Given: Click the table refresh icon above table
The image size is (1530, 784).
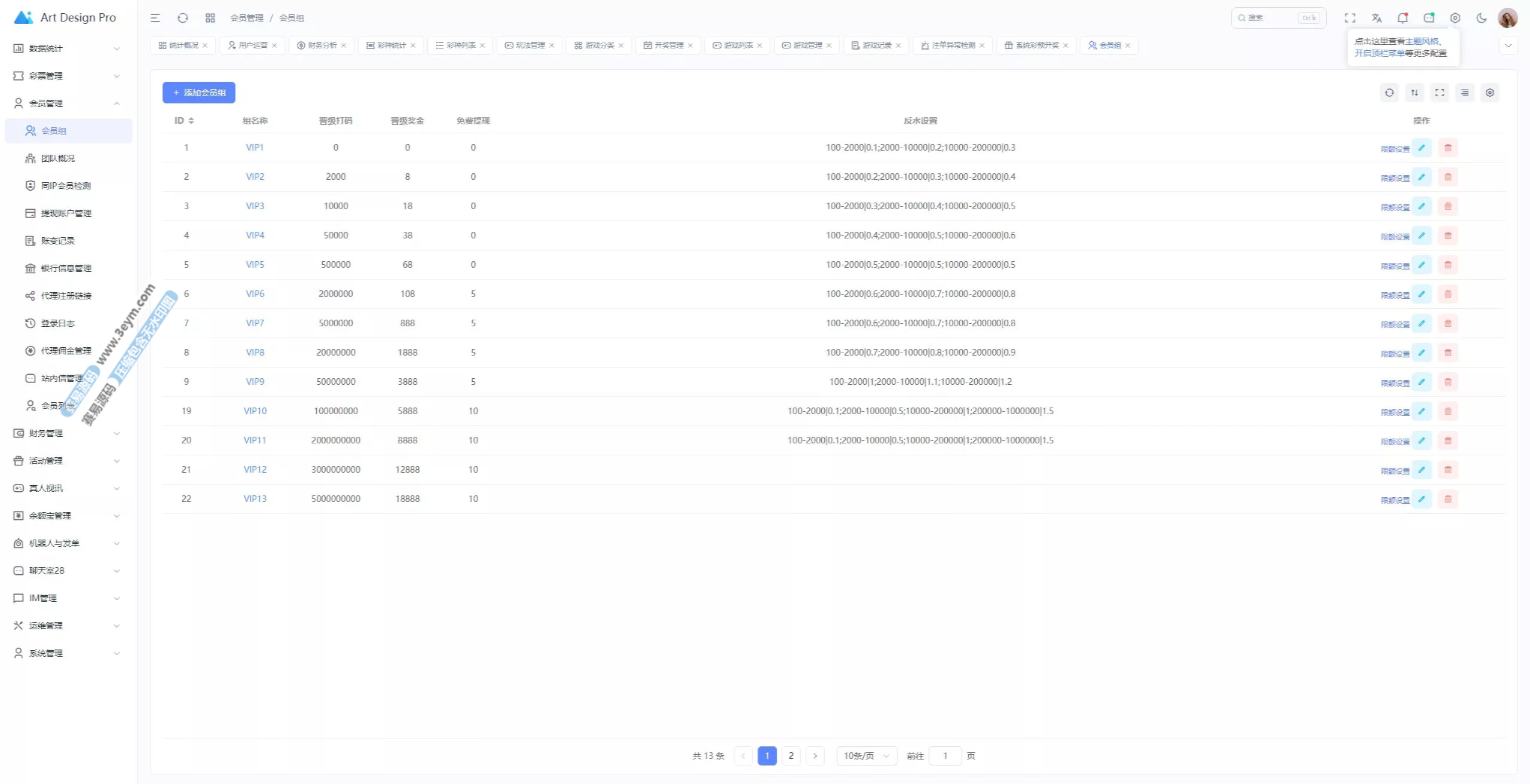Looking at the screenshot, I should (1389, 93).
